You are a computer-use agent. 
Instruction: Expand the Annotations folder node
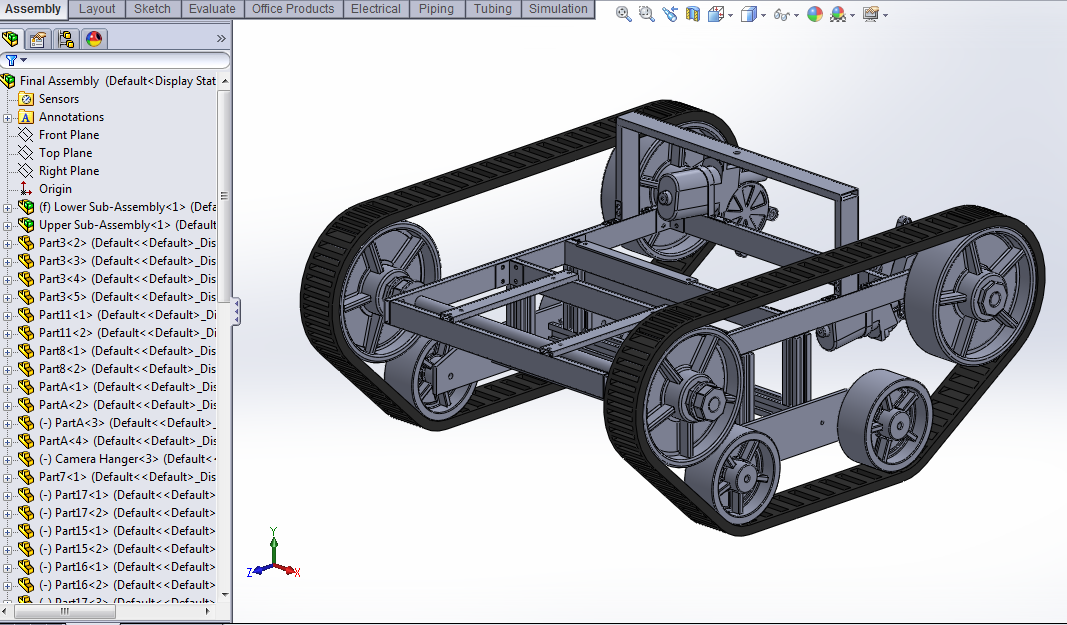(7, 118)
